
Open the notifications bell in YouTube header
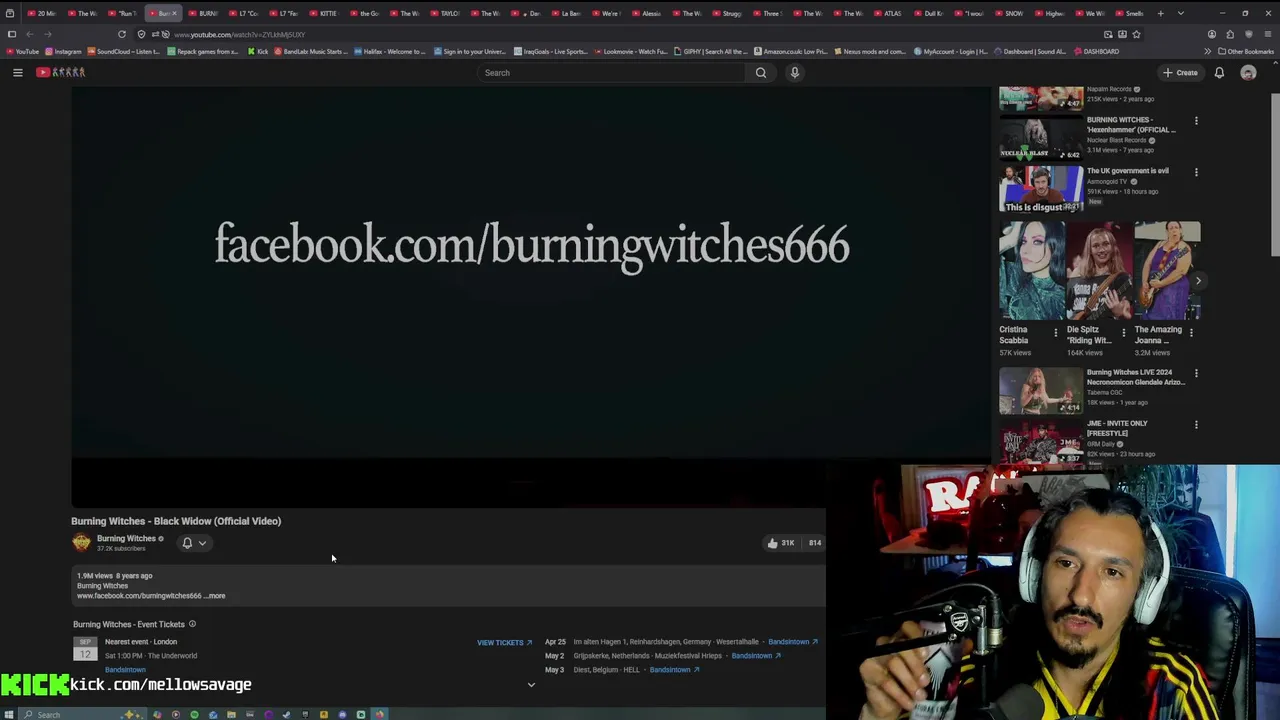1219,72
